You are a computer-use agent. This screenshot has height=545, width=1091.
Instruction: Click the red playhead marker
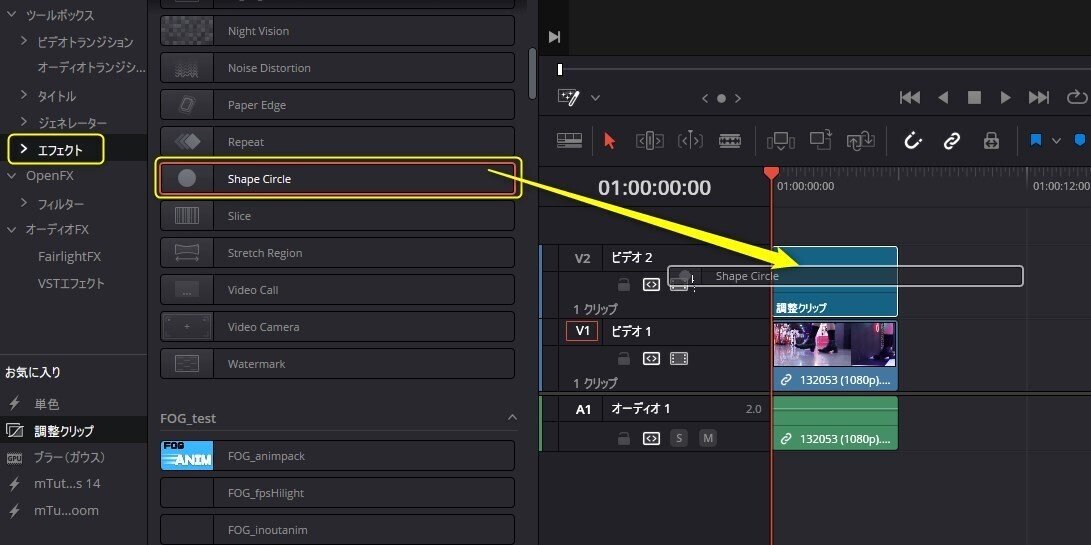(771, 172)
